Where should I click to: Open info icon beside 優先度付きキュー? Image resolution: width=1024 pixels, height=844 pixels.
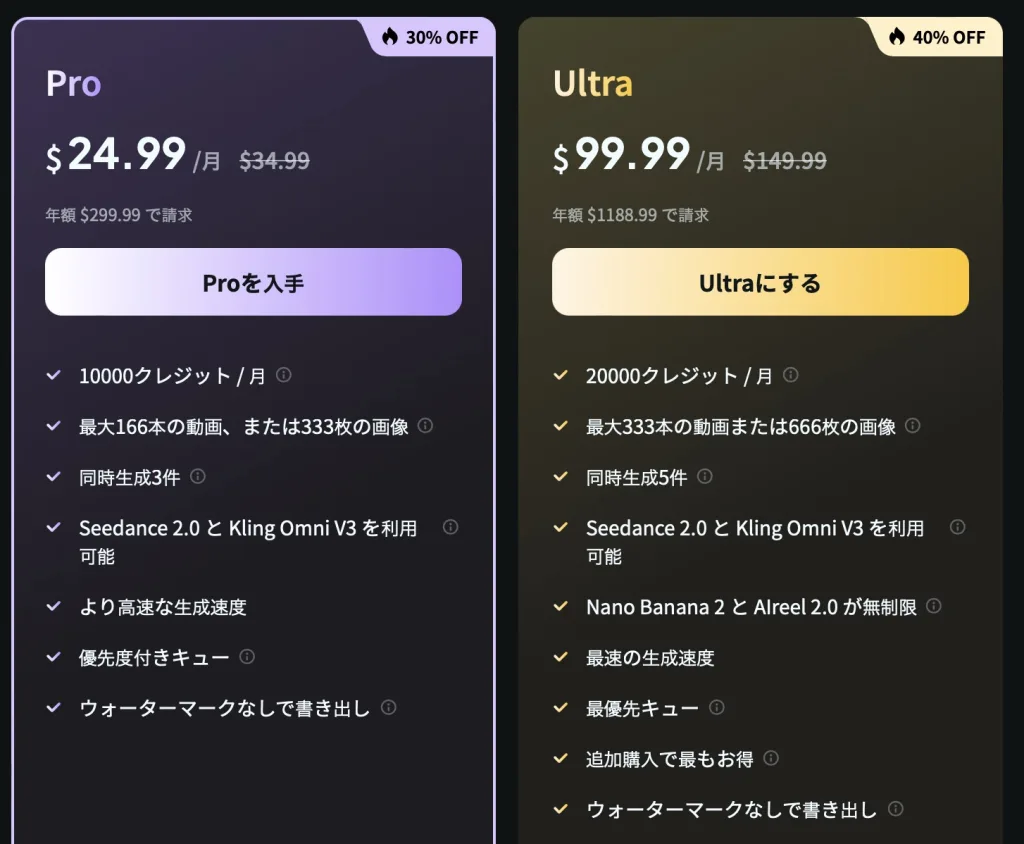pos(247,657)
